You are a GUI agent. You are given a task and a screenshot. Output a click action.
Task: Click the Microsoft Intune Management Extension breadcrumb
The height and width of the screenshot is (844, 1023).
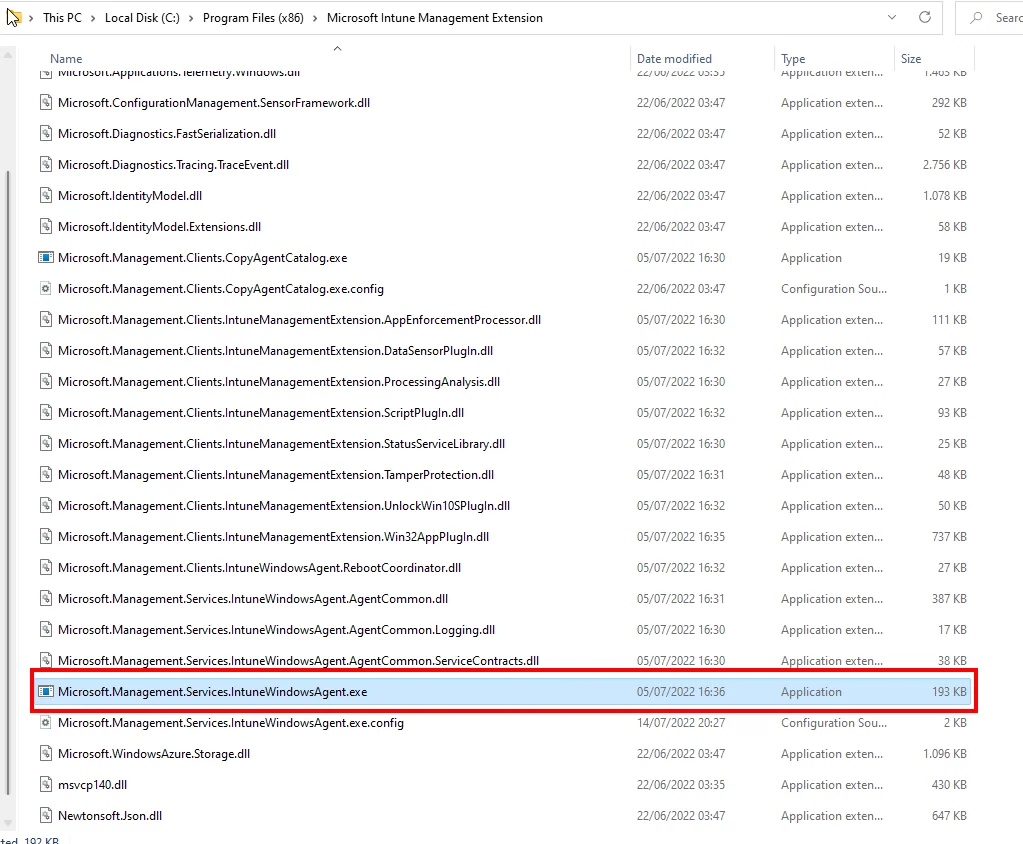click(435, 18)
